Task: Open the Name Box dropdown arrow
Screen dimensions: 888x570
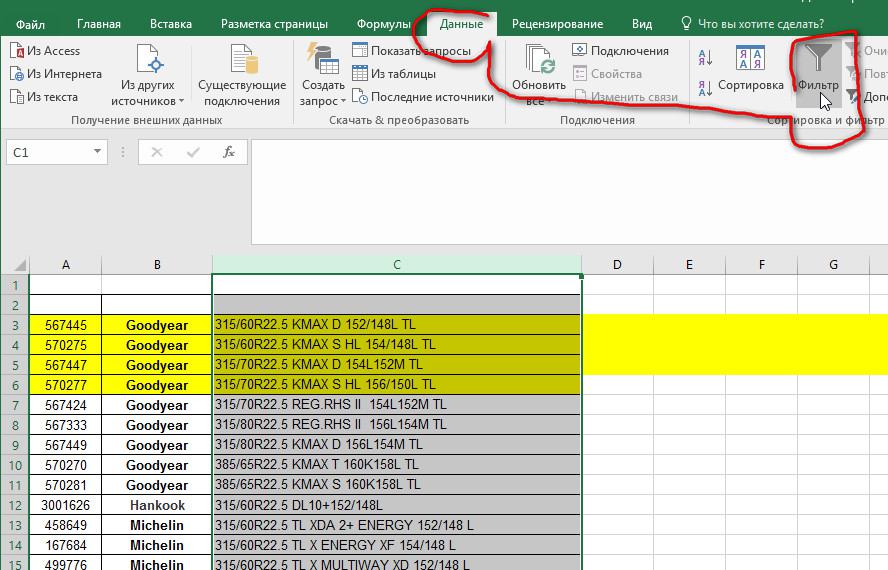Action: point(97,152)
